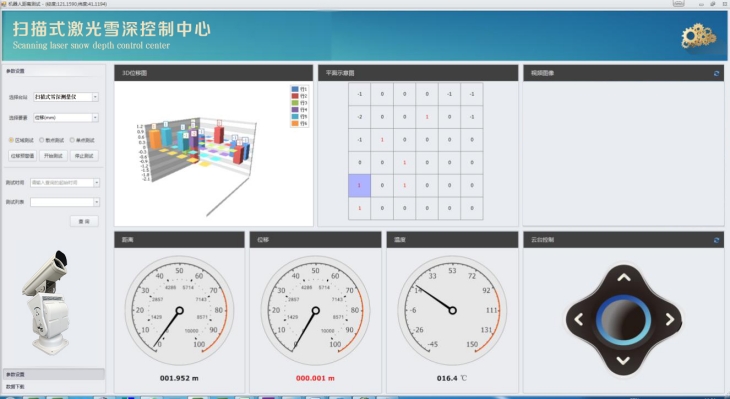Open the test time dropdown arrow

96,183
